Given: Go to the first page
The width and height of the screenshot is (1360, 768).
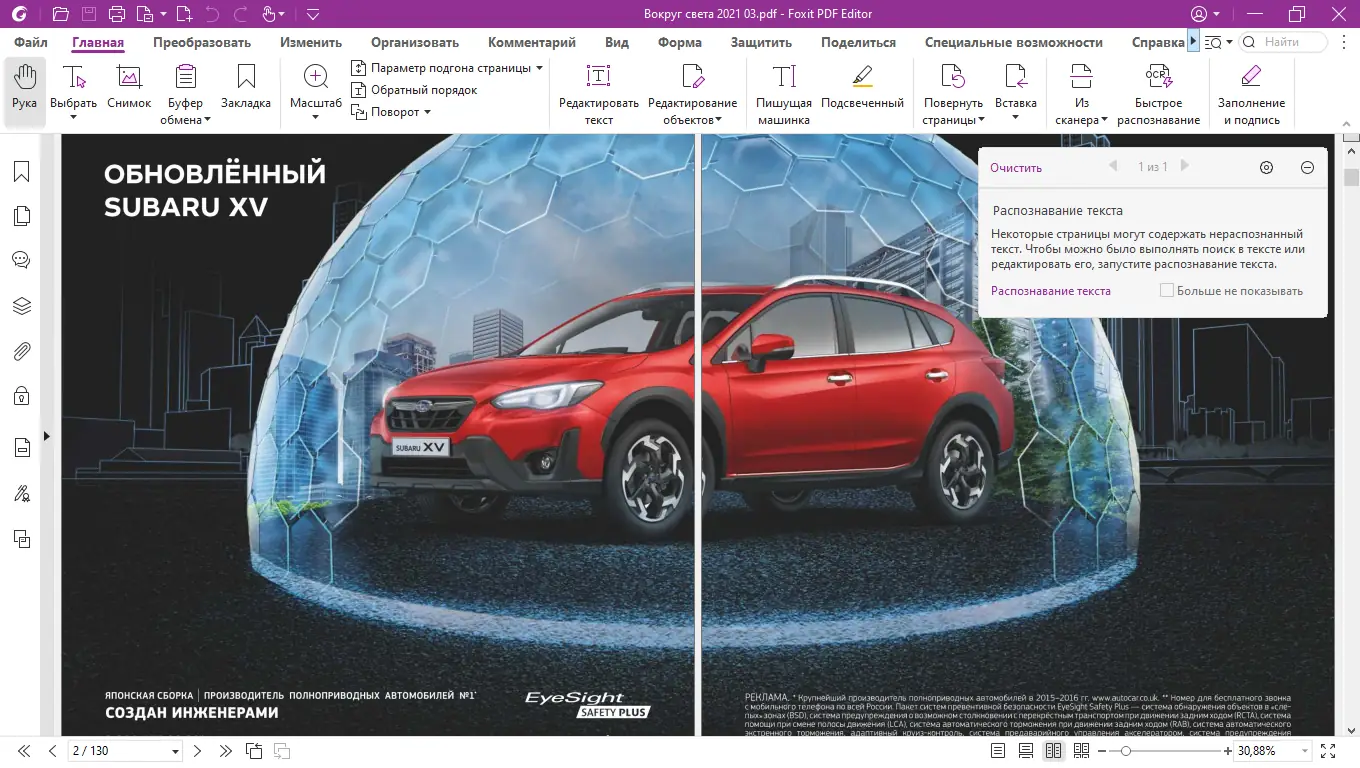Looking at the screenshot, I should point(24,751).
